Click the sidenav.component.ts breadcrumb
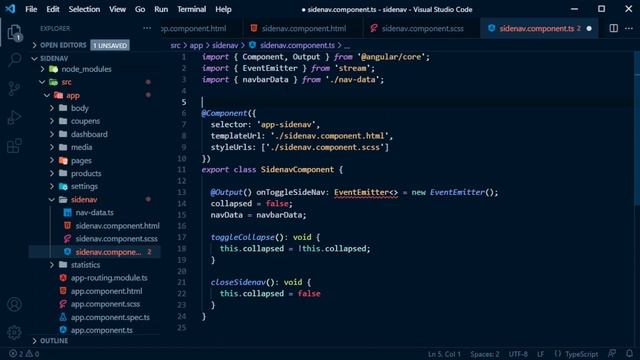 tap(297, 45)
